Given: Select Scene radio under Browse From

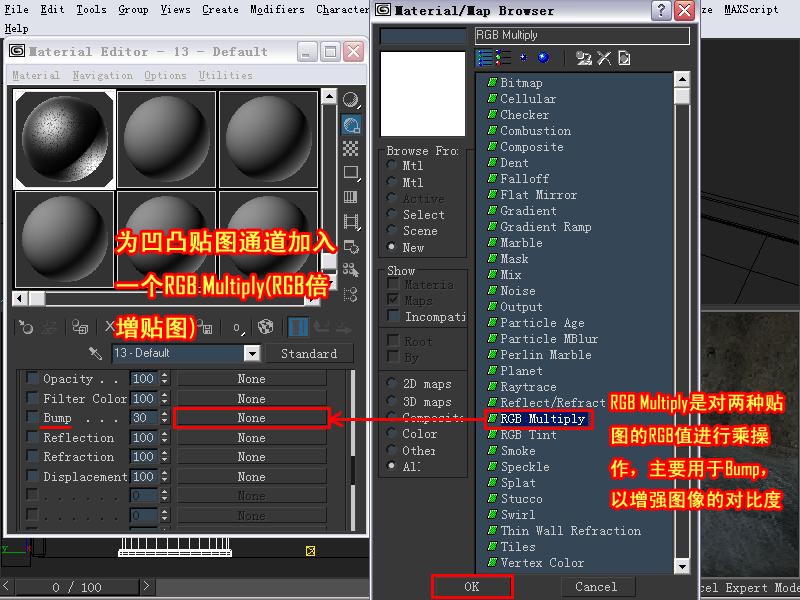Looking at the screenshot, I should click(x=391, y=230).
